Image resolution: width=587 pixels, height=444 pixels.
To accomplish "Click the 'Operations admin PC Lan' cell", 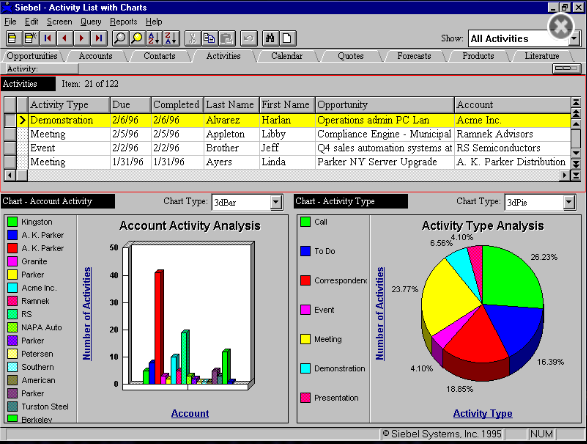I will (x=384, y=120).
